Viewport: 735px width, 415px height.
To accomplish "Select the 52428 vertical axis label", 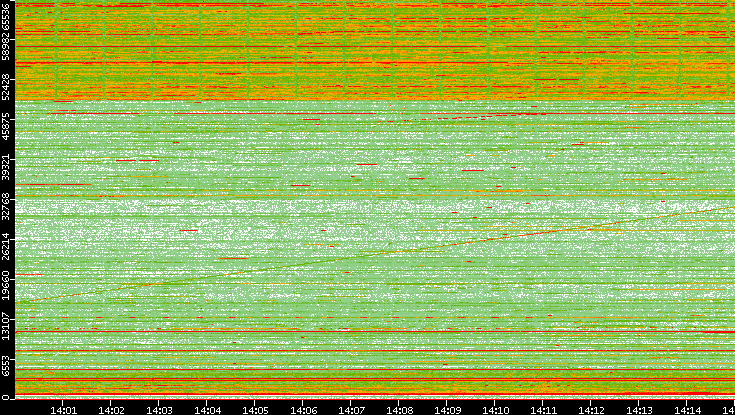I will 6,86.
